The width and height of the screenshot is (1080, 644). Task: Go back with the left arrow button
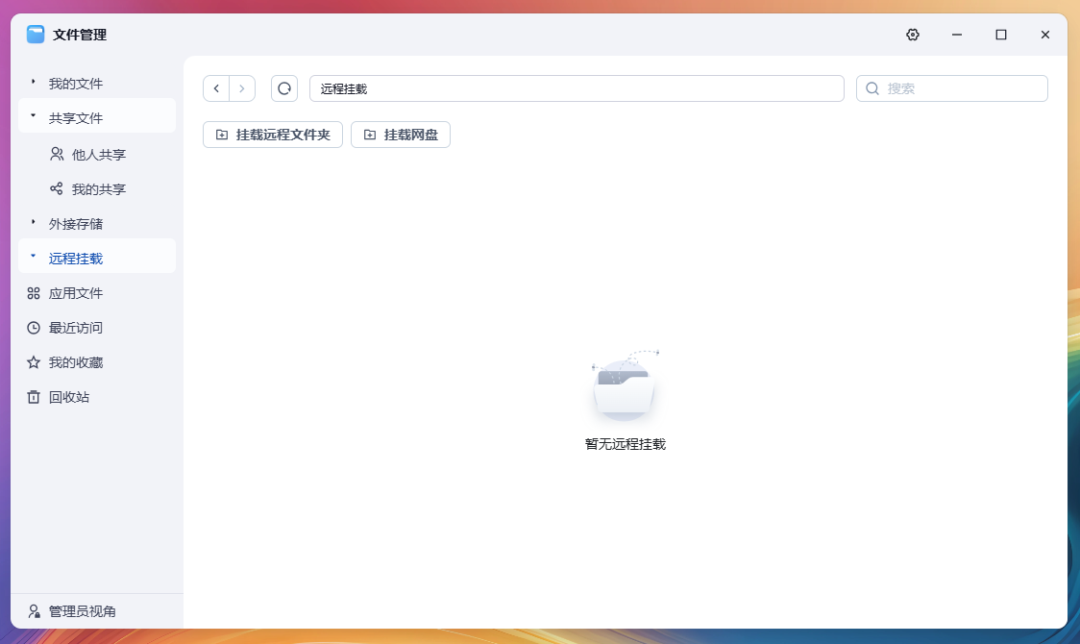click(216, 88)
